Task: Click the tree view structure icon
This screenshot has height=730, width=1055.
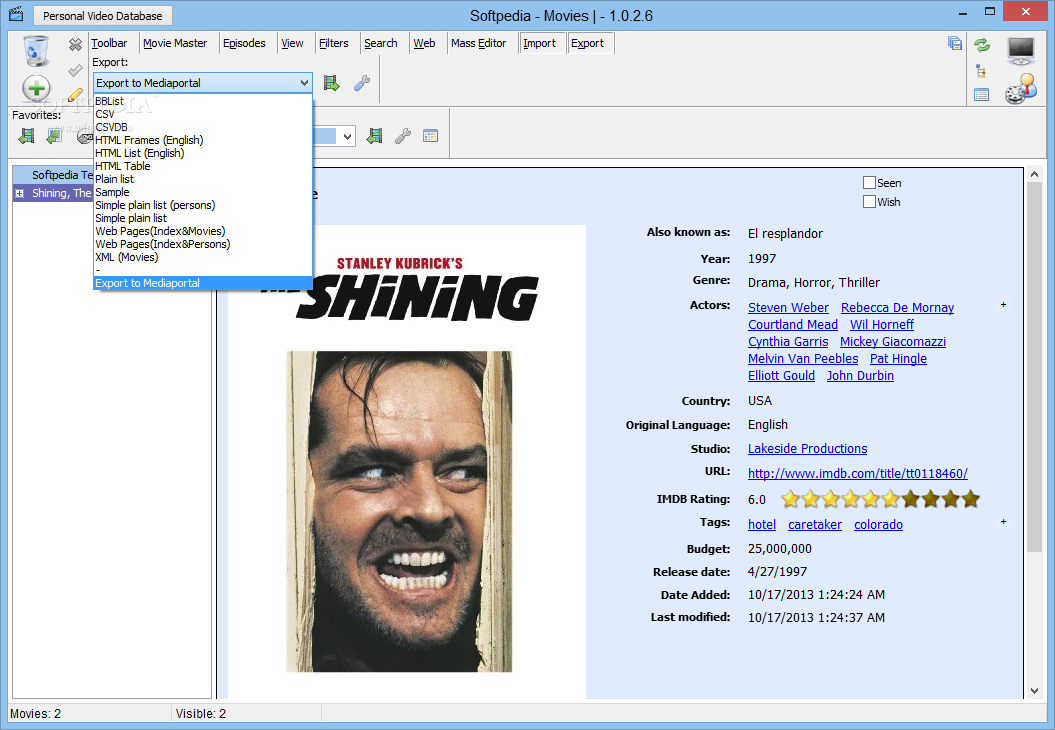Action: coord(981,71)
